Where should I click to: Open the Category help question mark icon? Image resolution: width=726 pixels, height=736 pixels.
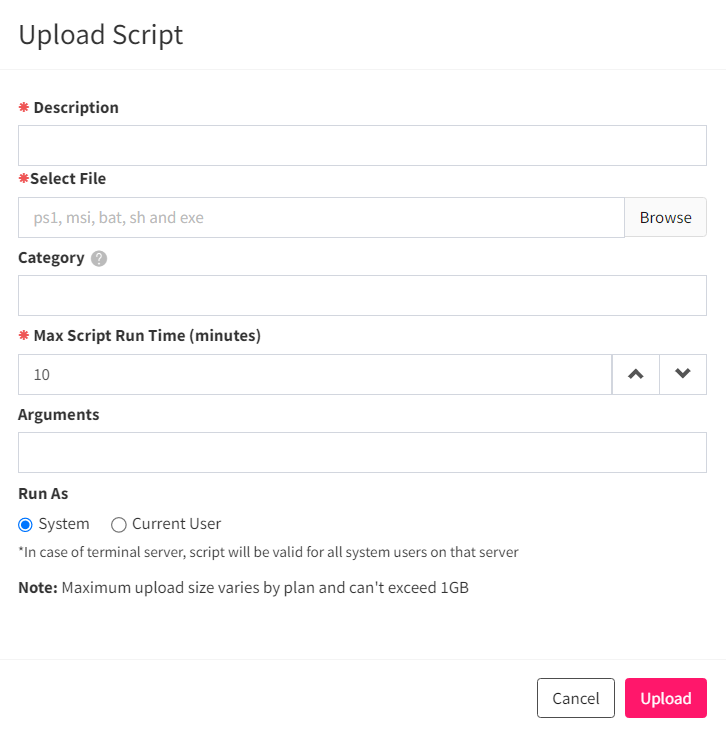pos(99,259)
